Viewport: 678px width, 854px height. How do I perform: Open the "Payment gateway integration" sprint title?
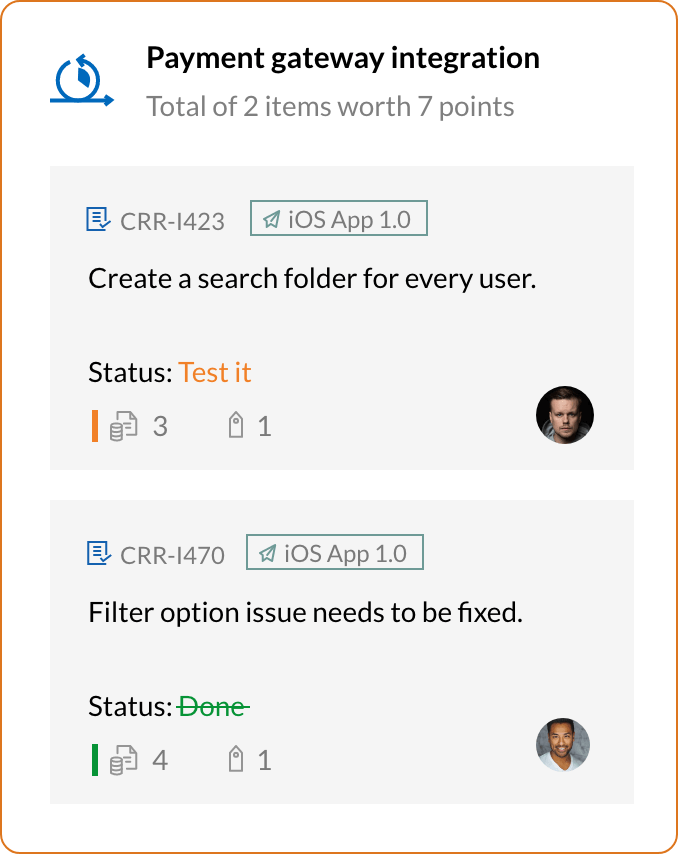click(x=343, y=59)
